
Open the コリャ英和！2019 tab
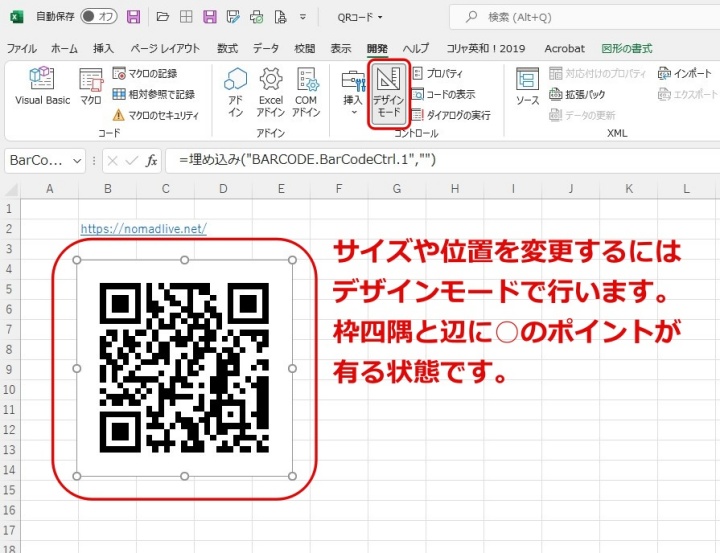(x=486, y=48)
